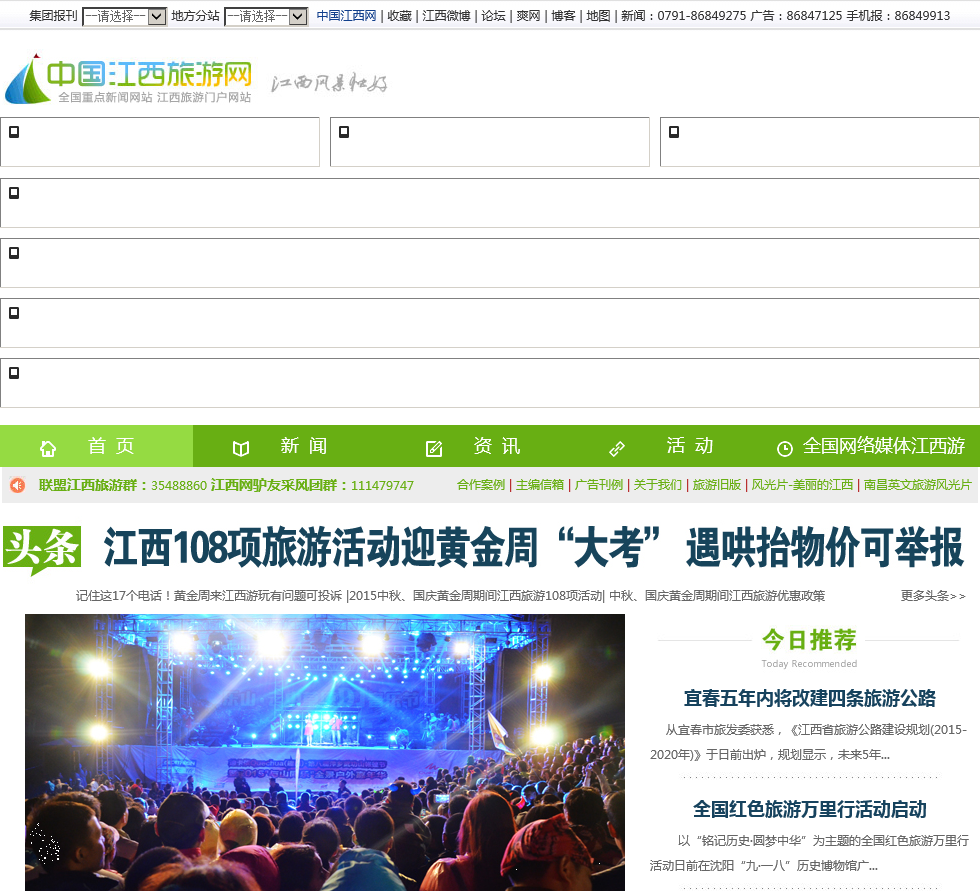Click 江西网驴友采风团群：111479747 text

pyautogui.click(x=312, y=485)
